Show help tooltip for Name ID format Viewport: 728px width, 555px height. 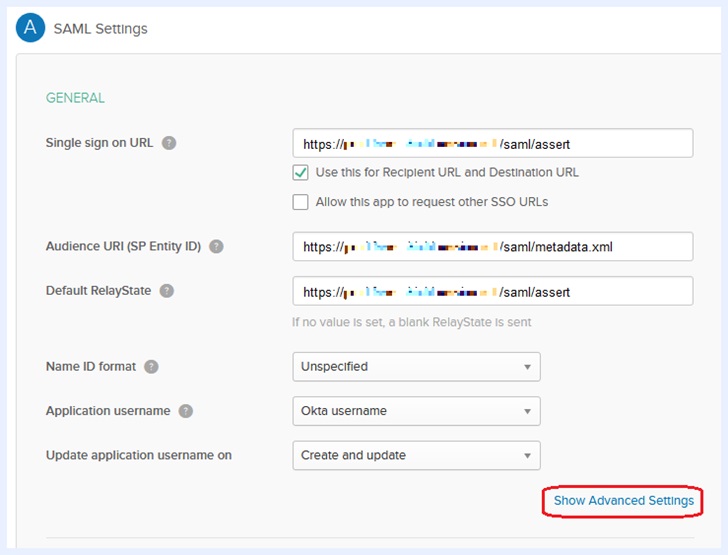click(151, 366)
